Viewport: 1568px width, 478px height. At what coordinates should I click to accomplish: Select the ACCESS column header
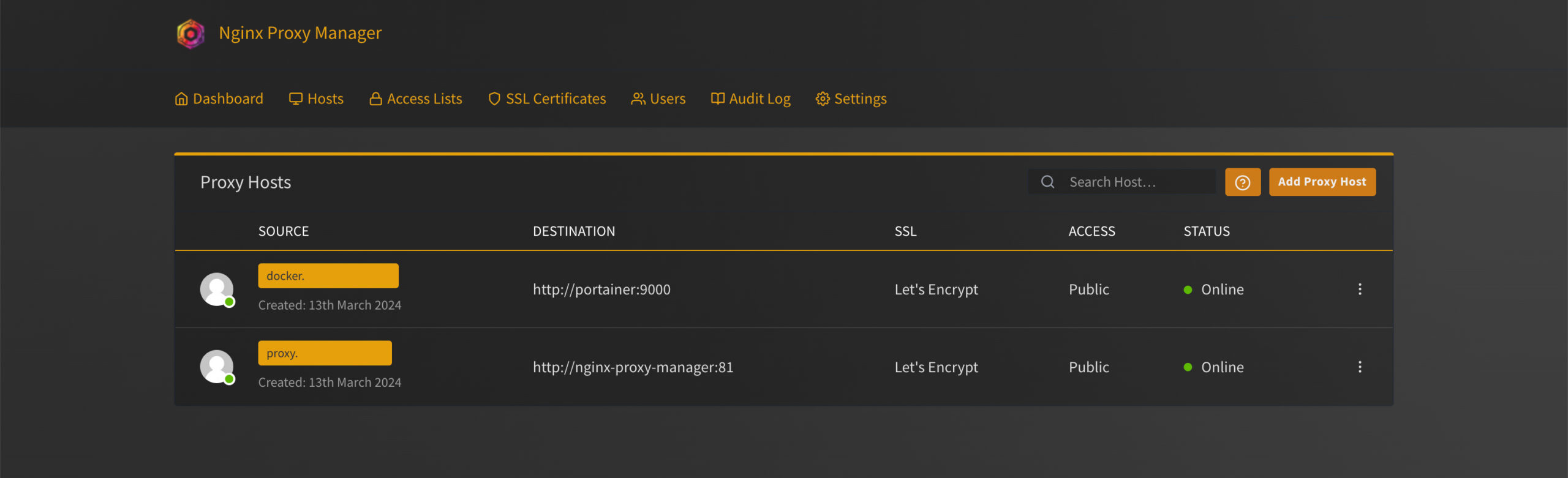pyautogui.click(x=1092, y=231)
